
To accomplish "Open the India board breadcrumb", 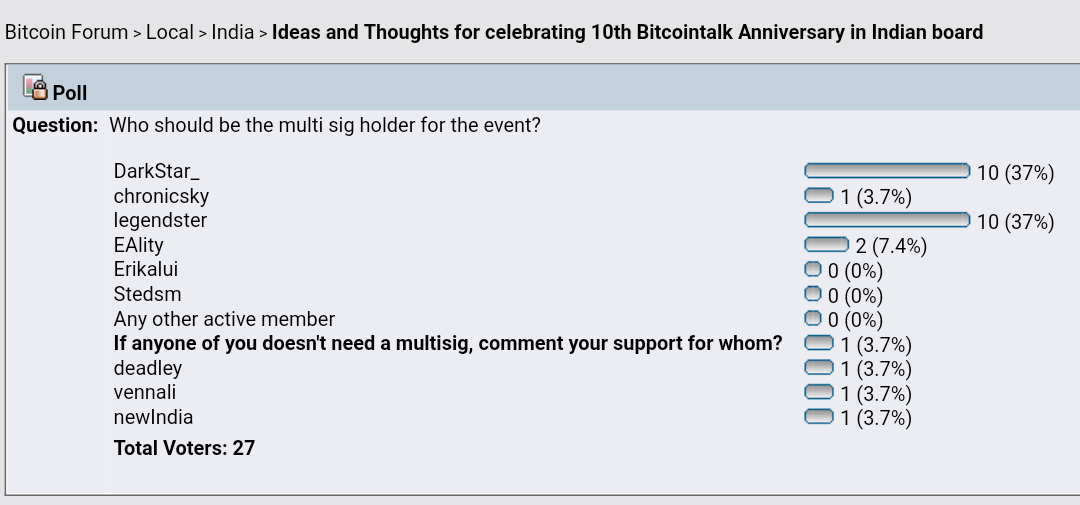I will point(233,32).
